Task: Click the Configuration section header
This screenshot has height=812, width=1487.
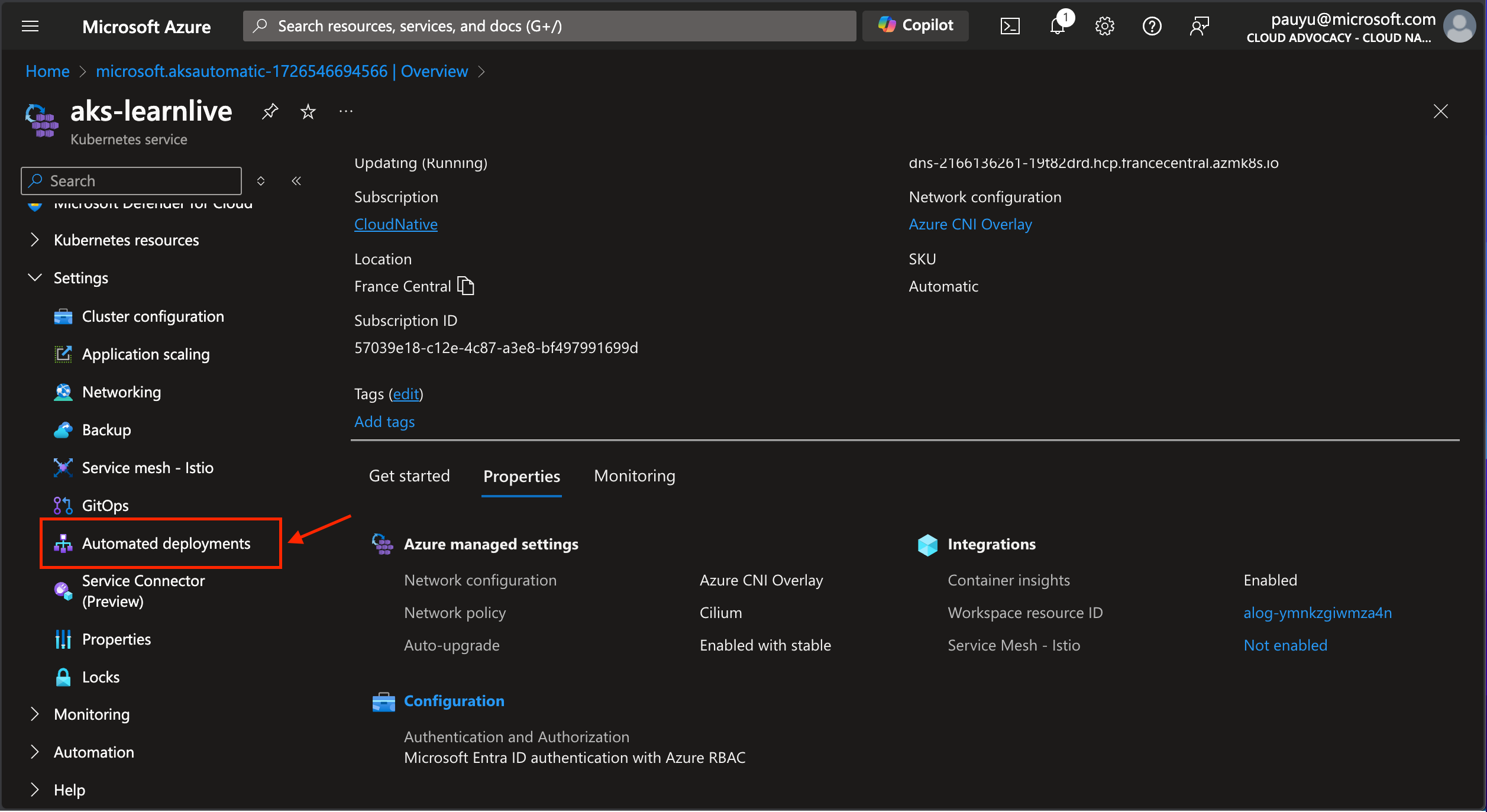Action: point(453,701)
